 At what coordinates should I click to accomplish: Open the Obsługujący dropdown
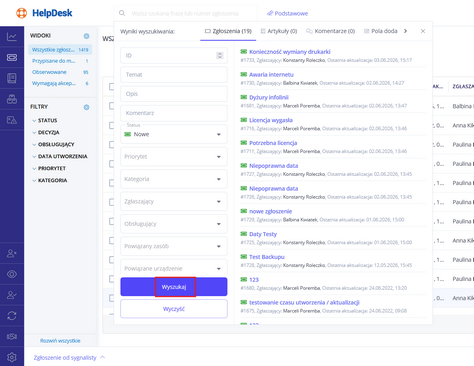point(174,224)
